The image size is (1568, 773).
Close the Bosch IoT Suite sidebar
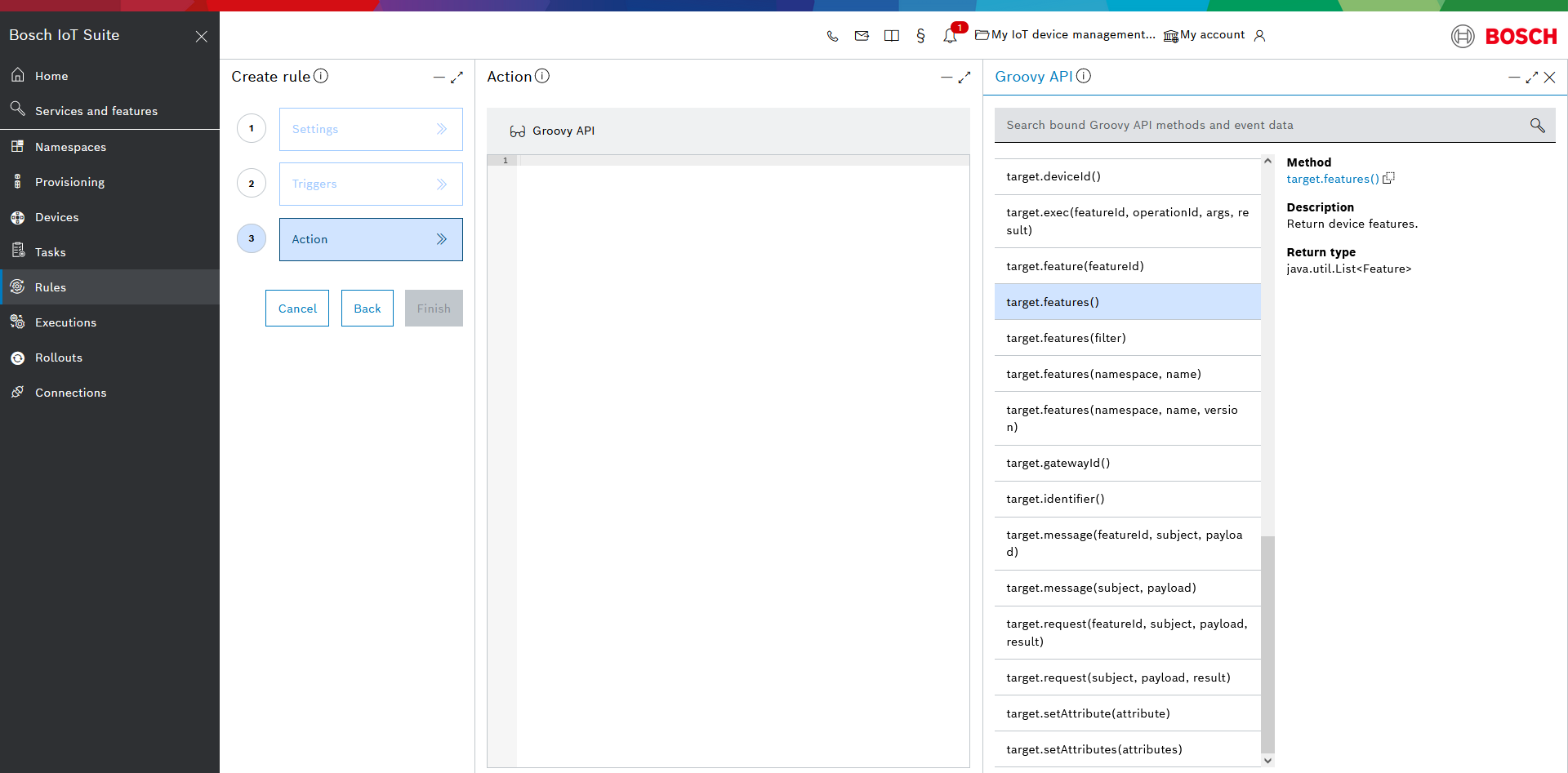(202, 37)
